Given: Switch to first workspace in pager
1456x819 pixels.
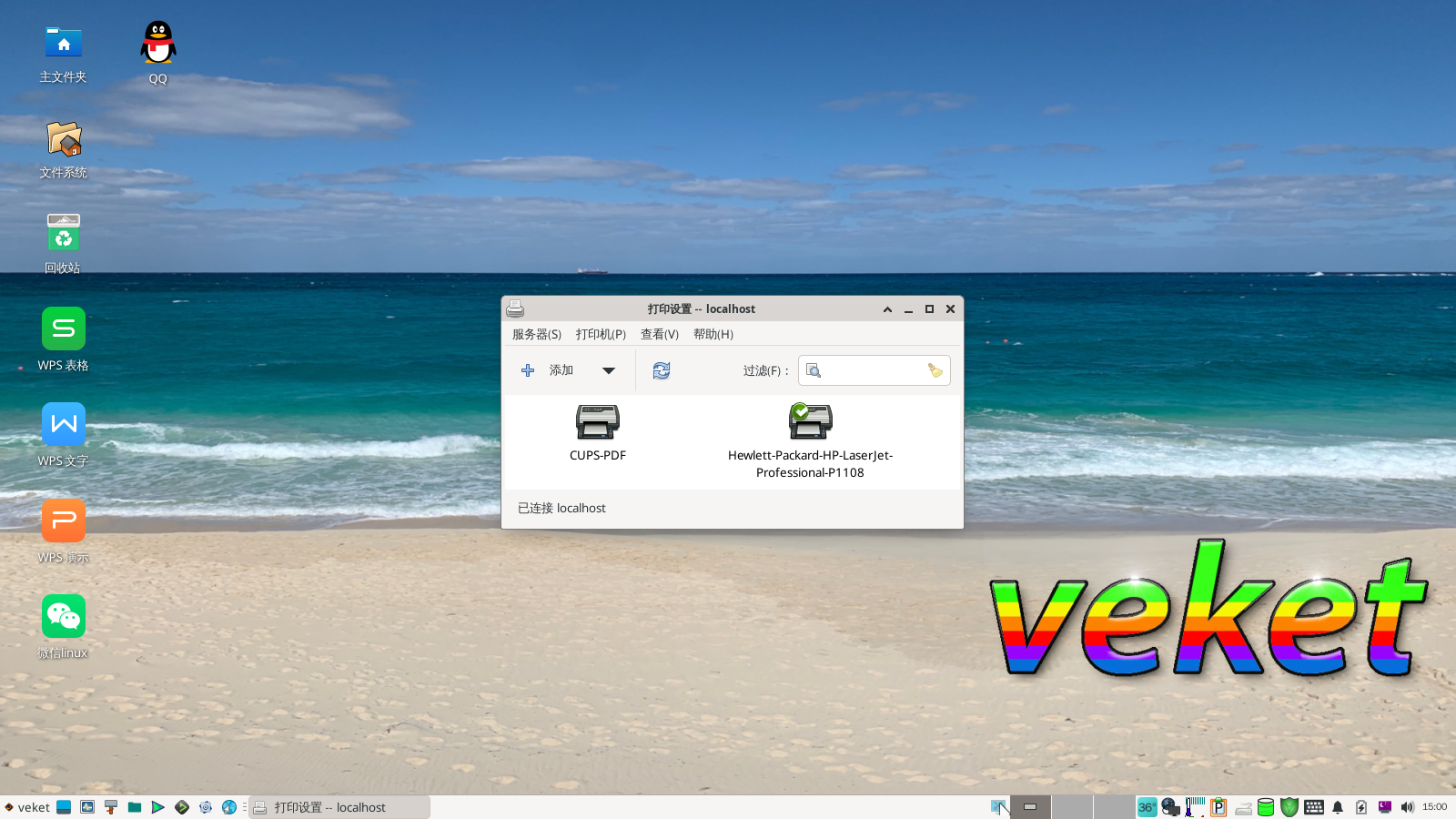Looking at the screenshot, I should (x=1030, y=807).
